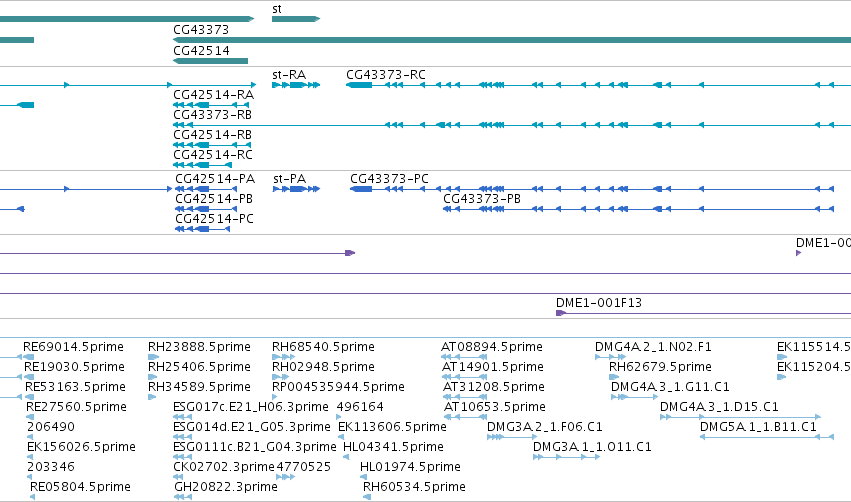Viewport: 851px width, 502px height.
Task: Click thick exon block of CG43373-PC
Action: click(x=361, y=189)
